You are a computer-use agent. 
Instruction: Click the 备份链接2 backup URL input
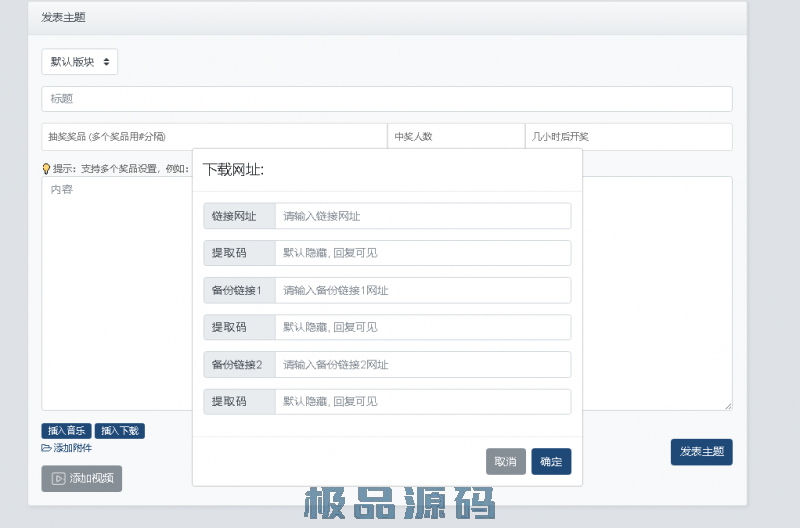tap(422, 364)
